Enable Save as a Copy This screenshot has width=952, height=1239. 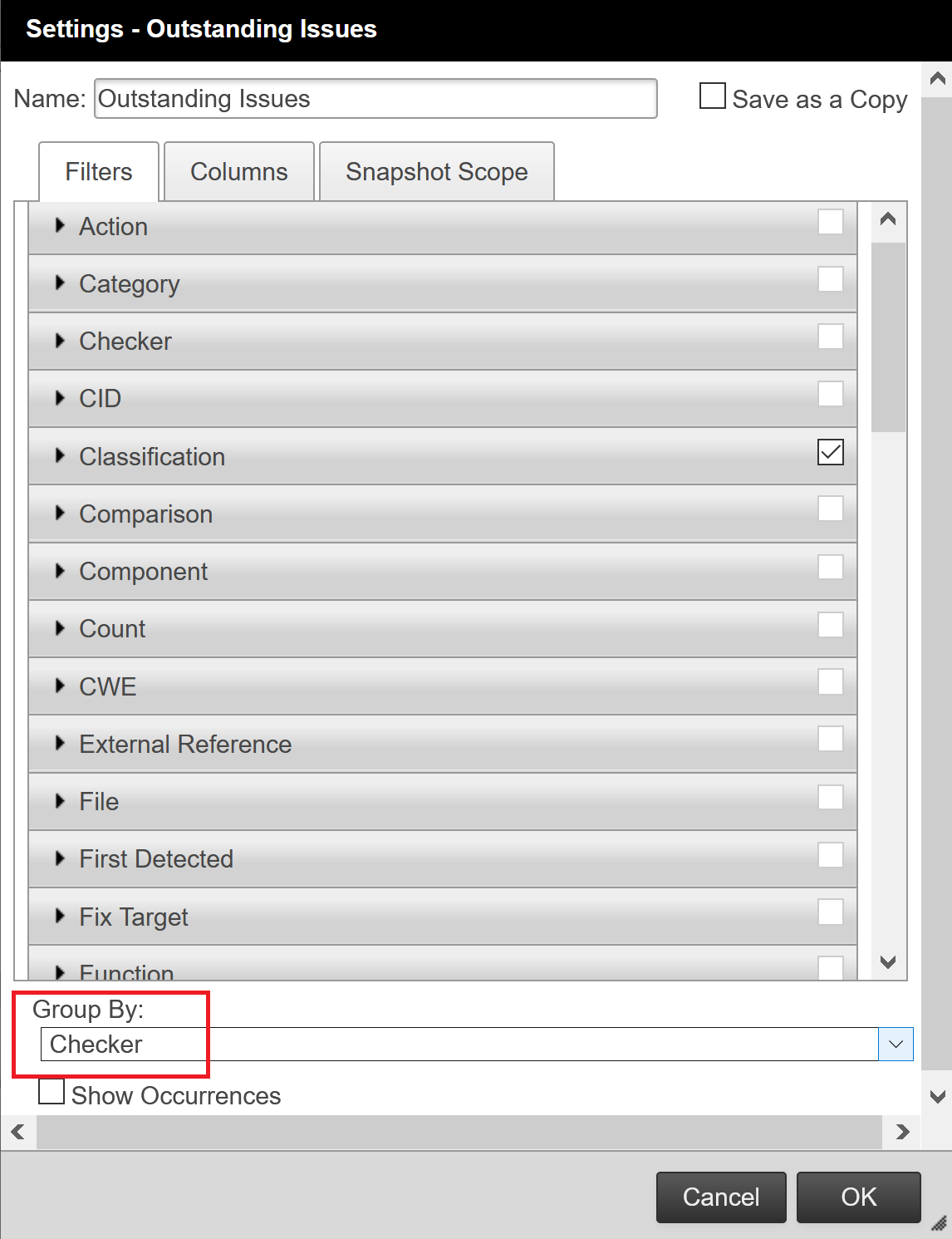[712, 96]
